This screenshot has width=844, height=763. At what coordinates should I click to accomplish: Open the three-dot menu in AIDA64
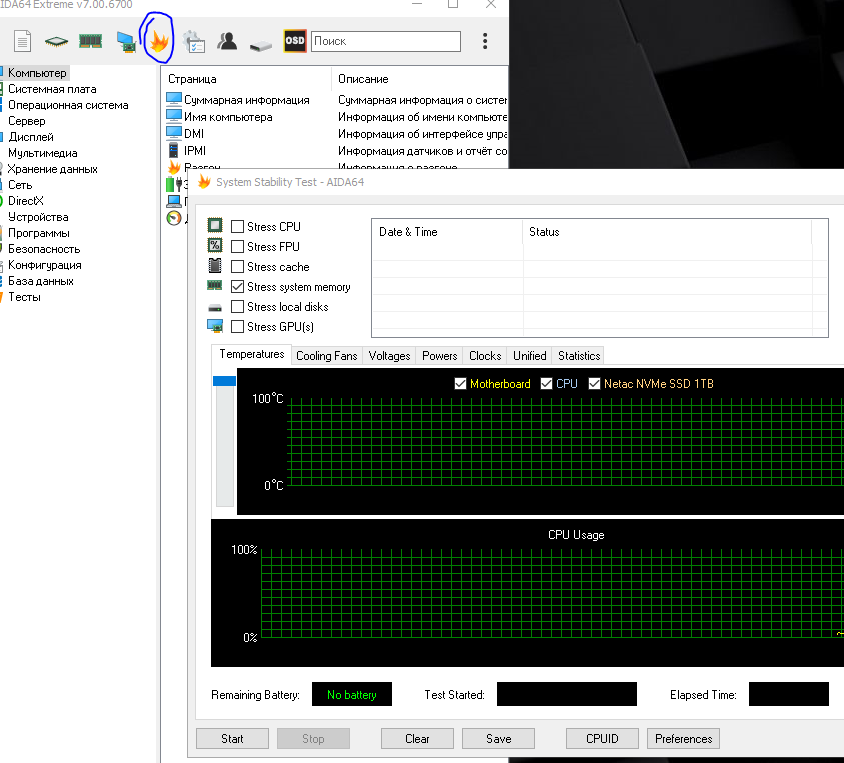coord(485,41)
